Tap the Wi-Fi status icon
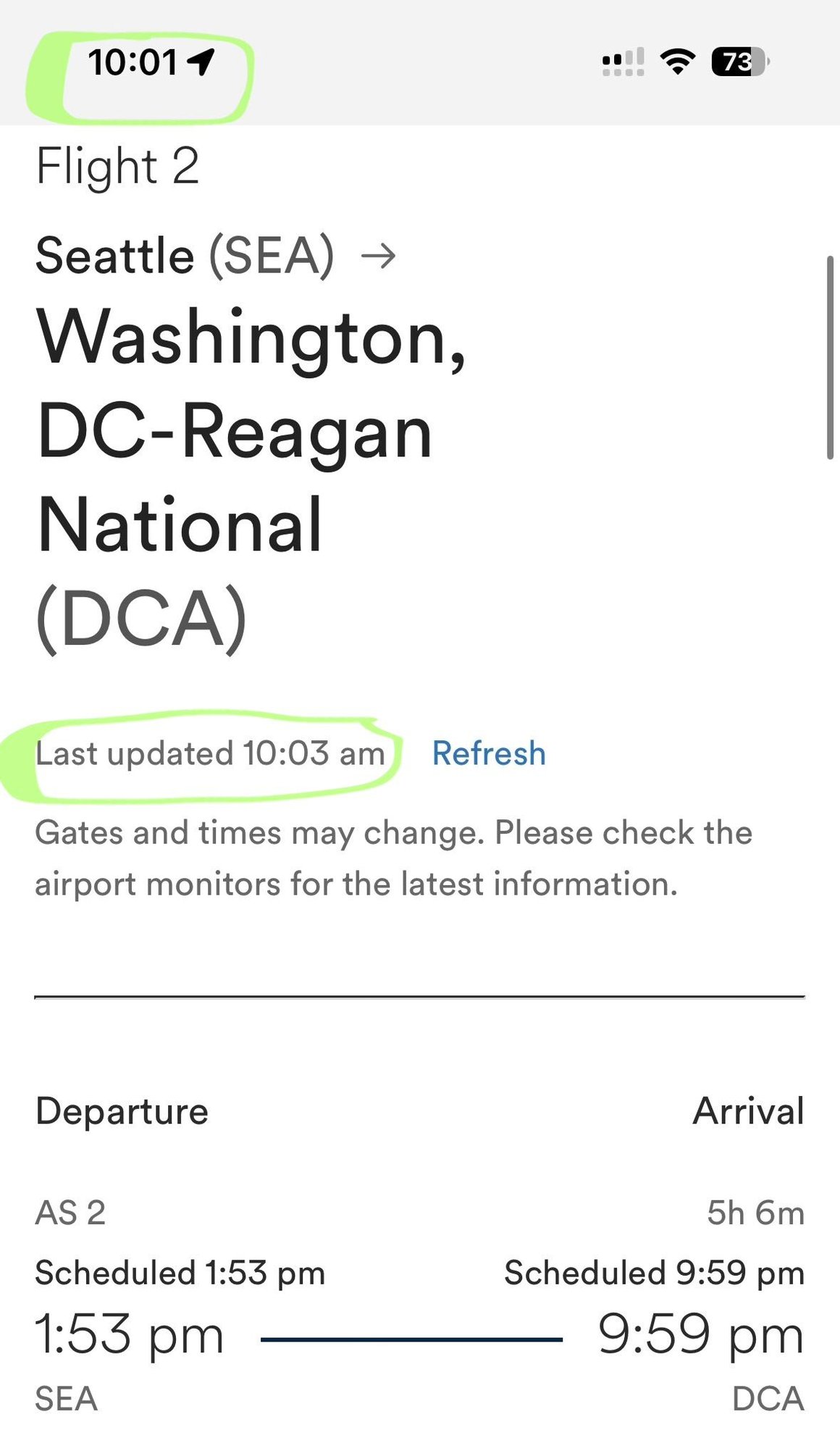The width and height of the screenshot is (840, 1443). 678,62
